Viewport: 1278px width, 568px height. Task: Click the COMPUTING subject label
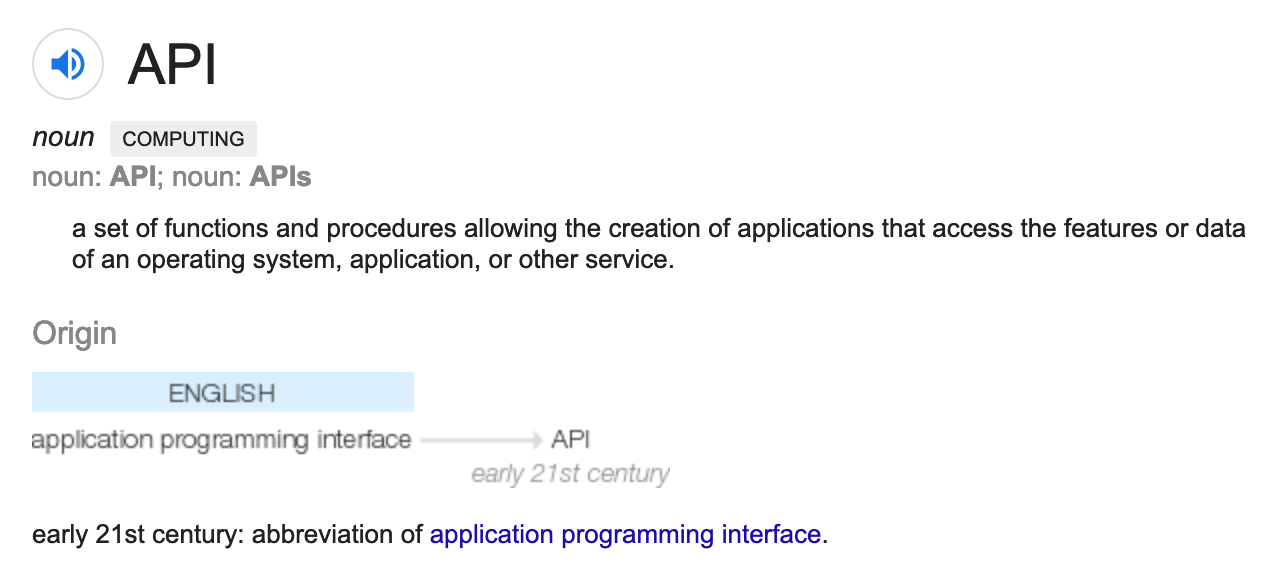click(x=183, y=139)
